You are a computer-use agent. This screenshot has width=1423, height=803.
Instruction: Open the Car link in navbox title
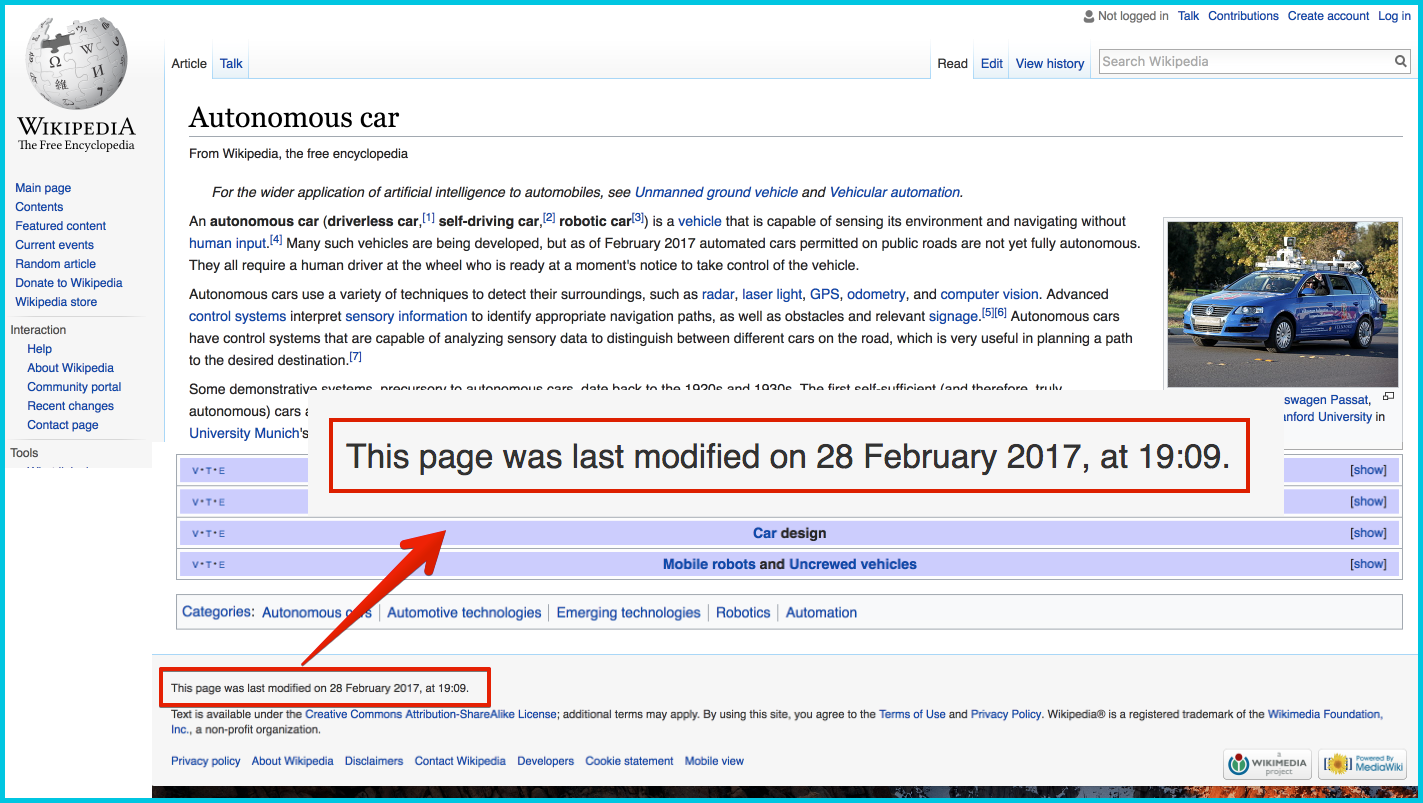[764, 533]
